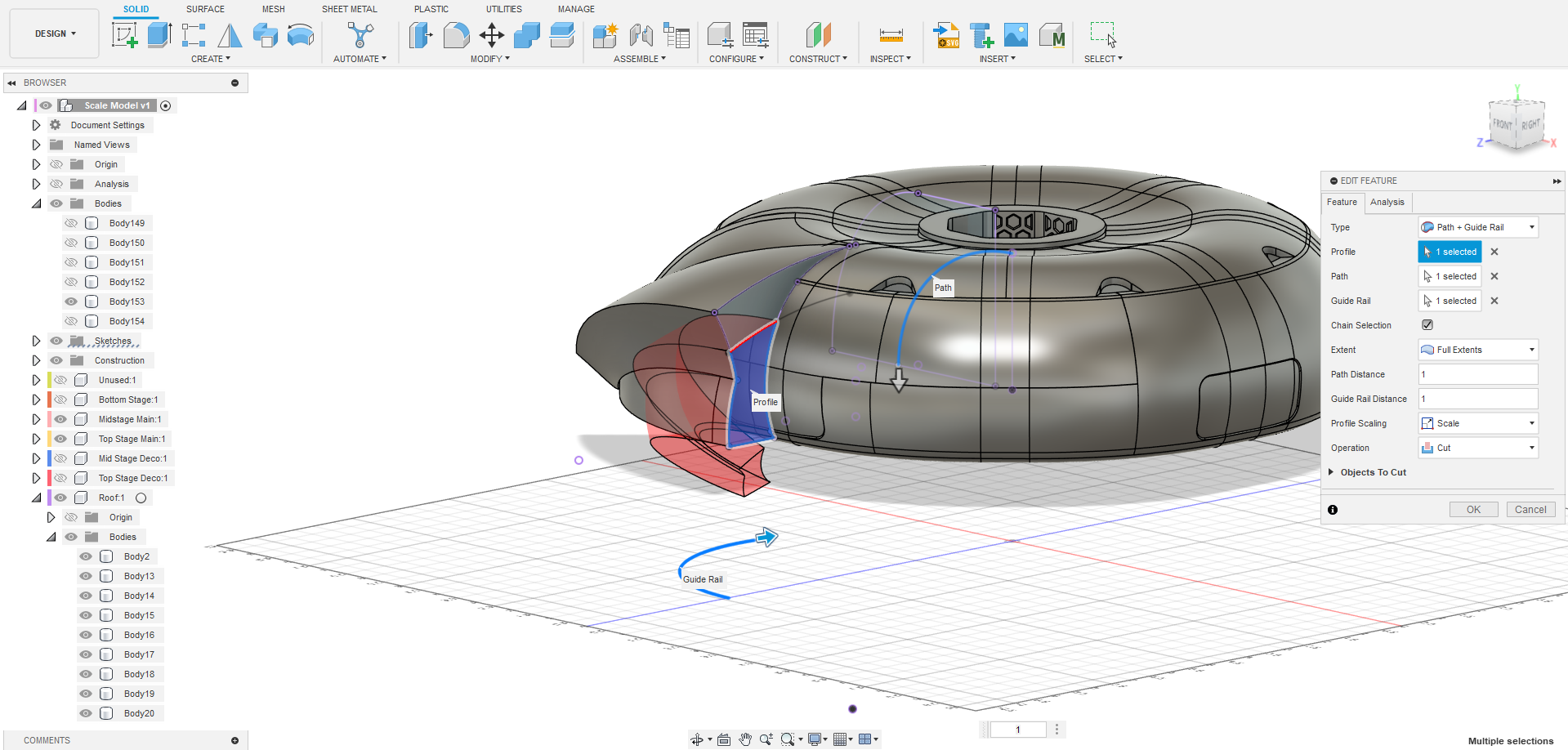Switch to the MESH tab
1568x750 pixels.
coord(273,9)
